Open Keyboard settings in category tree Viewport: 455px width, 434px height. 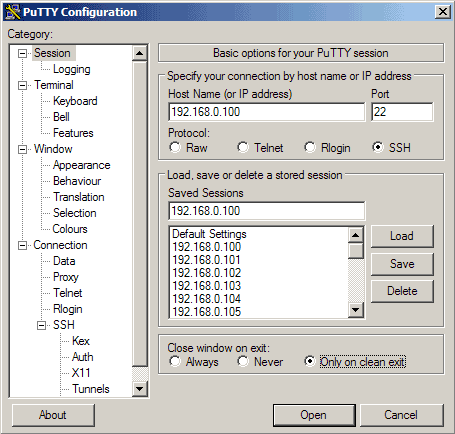pyautogui.click(x=75, y=101)
